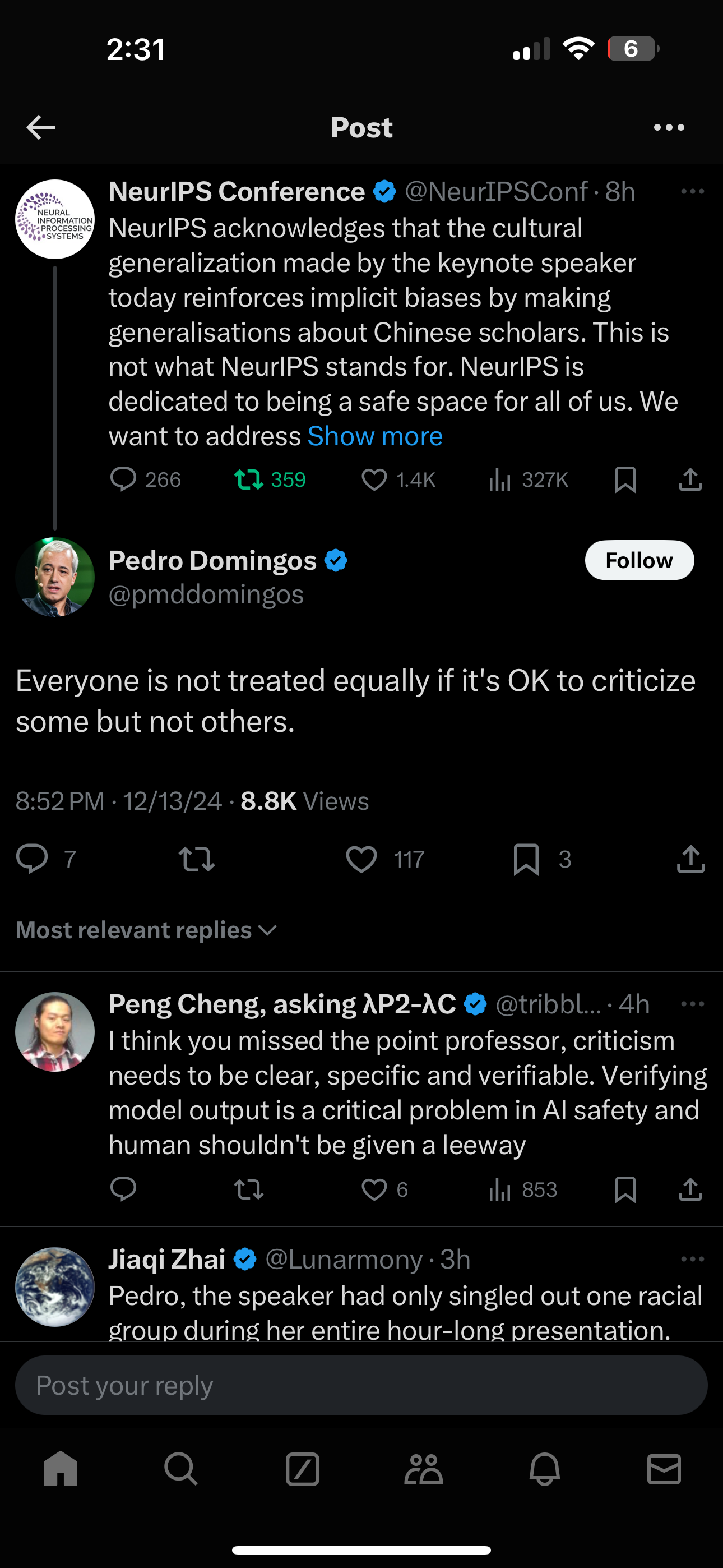
Task: Like the NeurIPS Conference post
Action: [x=374, y=480]
